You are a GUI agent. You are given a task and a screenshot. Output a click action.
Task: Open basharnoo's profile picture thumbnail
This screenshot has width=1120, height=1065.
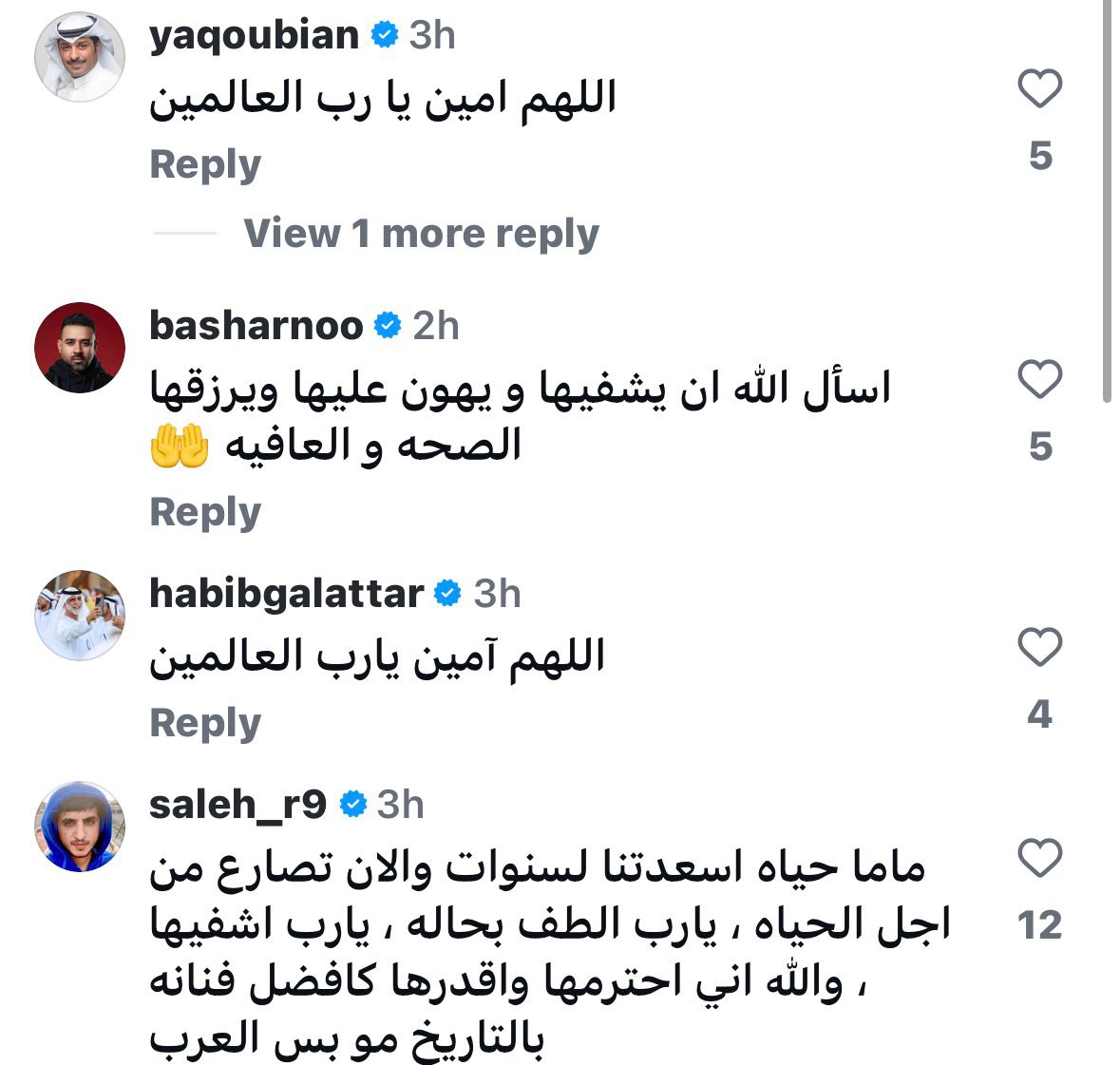80,346
